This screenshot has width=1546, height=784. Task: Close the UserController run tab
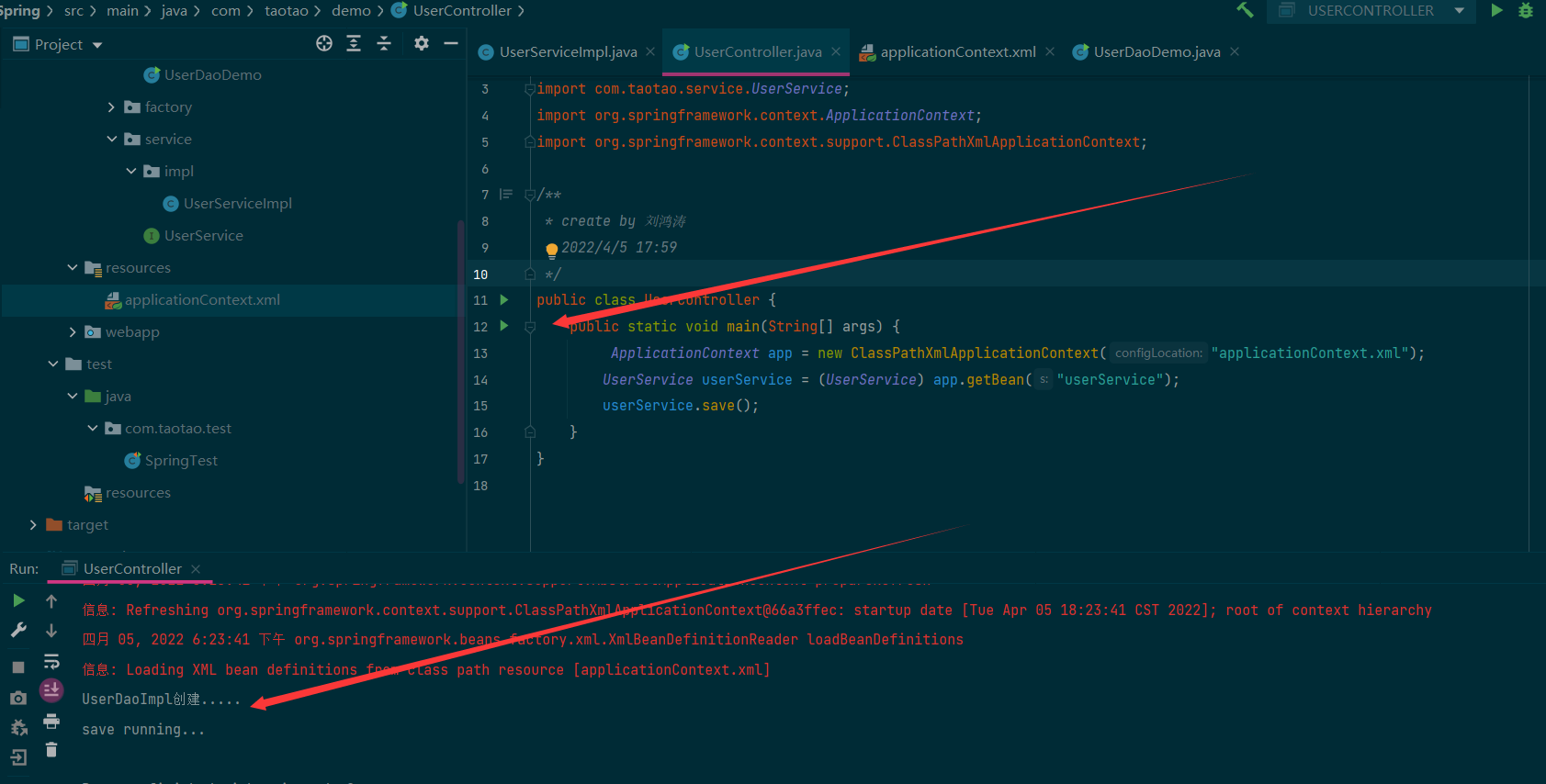(196, 569)
